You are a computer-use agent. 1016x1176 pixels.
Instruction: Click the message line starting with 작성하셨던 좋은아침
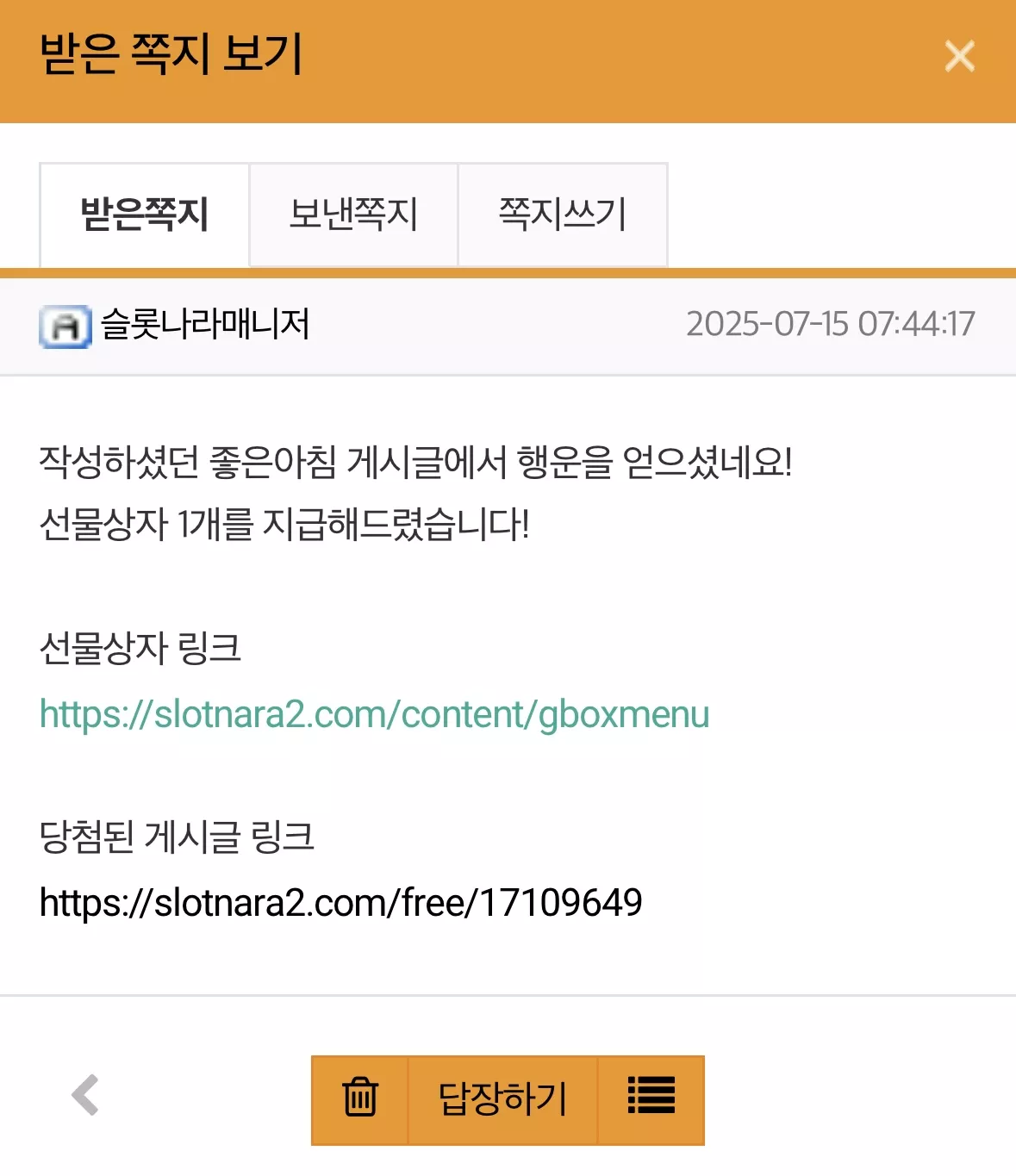click(416, 462)
